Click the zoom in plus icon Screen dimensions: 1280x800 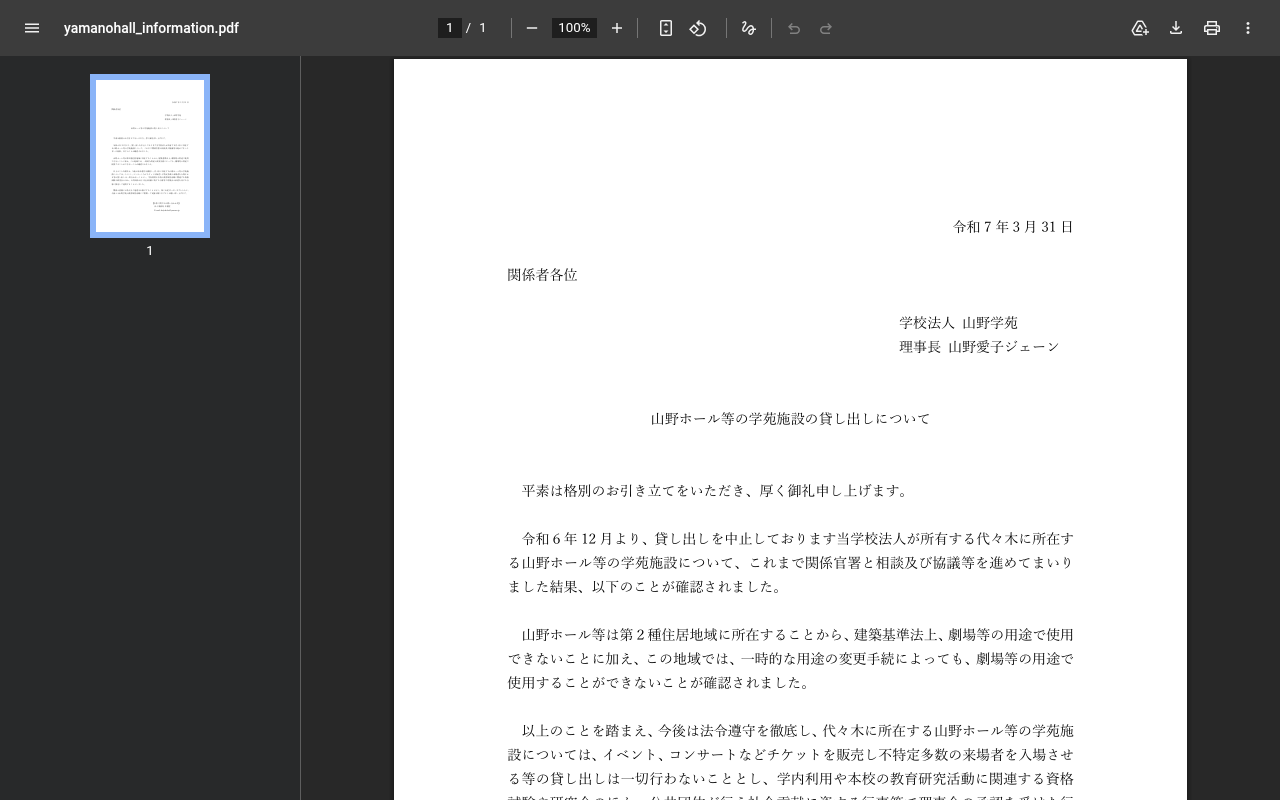pos(617,28)
